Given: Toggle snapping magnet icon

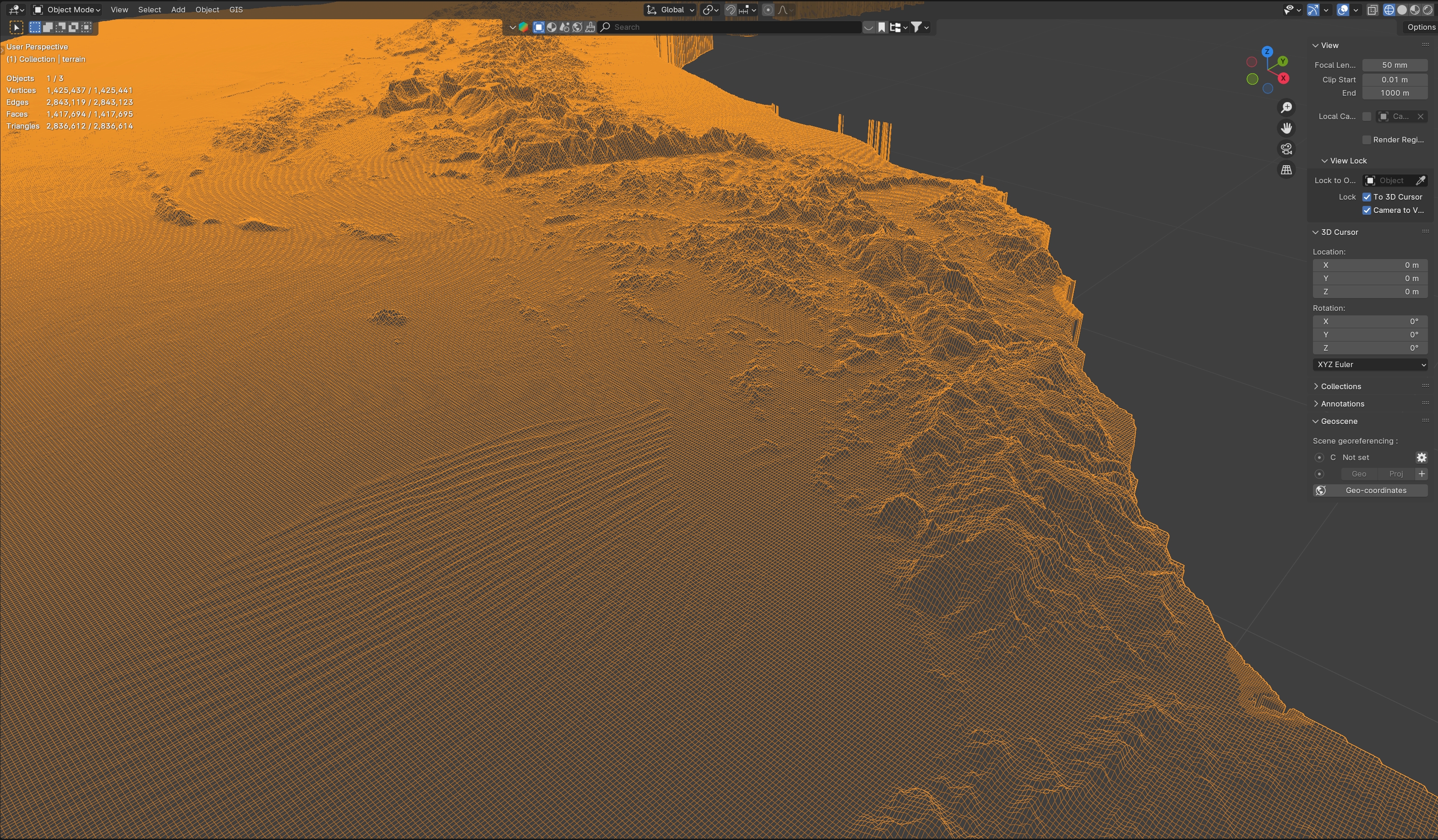Looking at the screenshot, I should (730, 10).
